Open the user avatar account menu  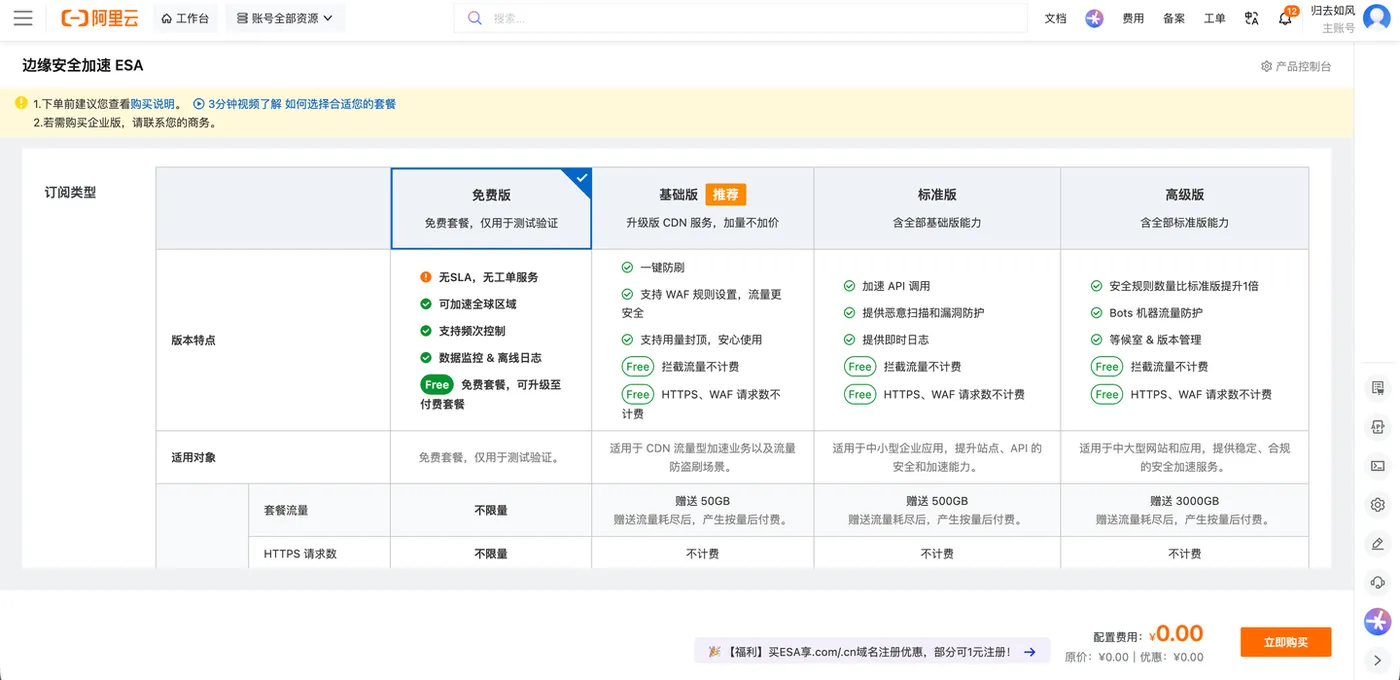[x=1376, y=18]
